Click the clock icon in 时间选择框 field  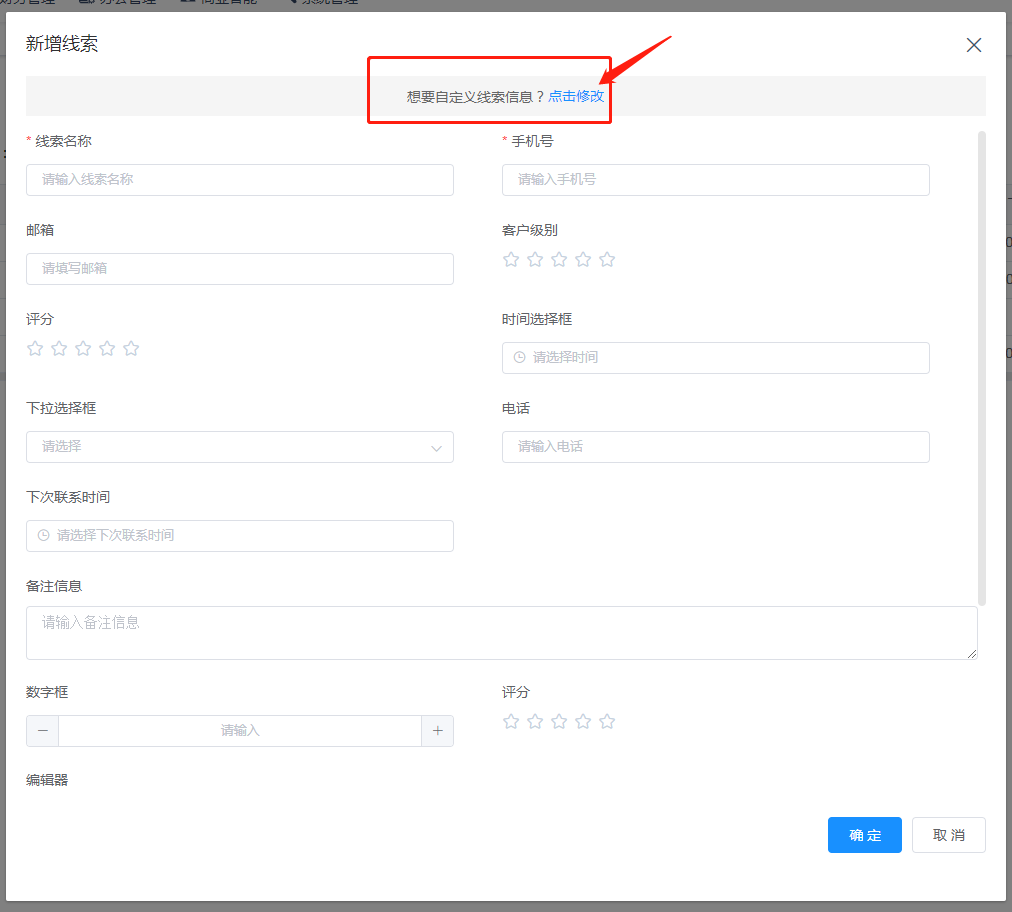tap(519, 357)
